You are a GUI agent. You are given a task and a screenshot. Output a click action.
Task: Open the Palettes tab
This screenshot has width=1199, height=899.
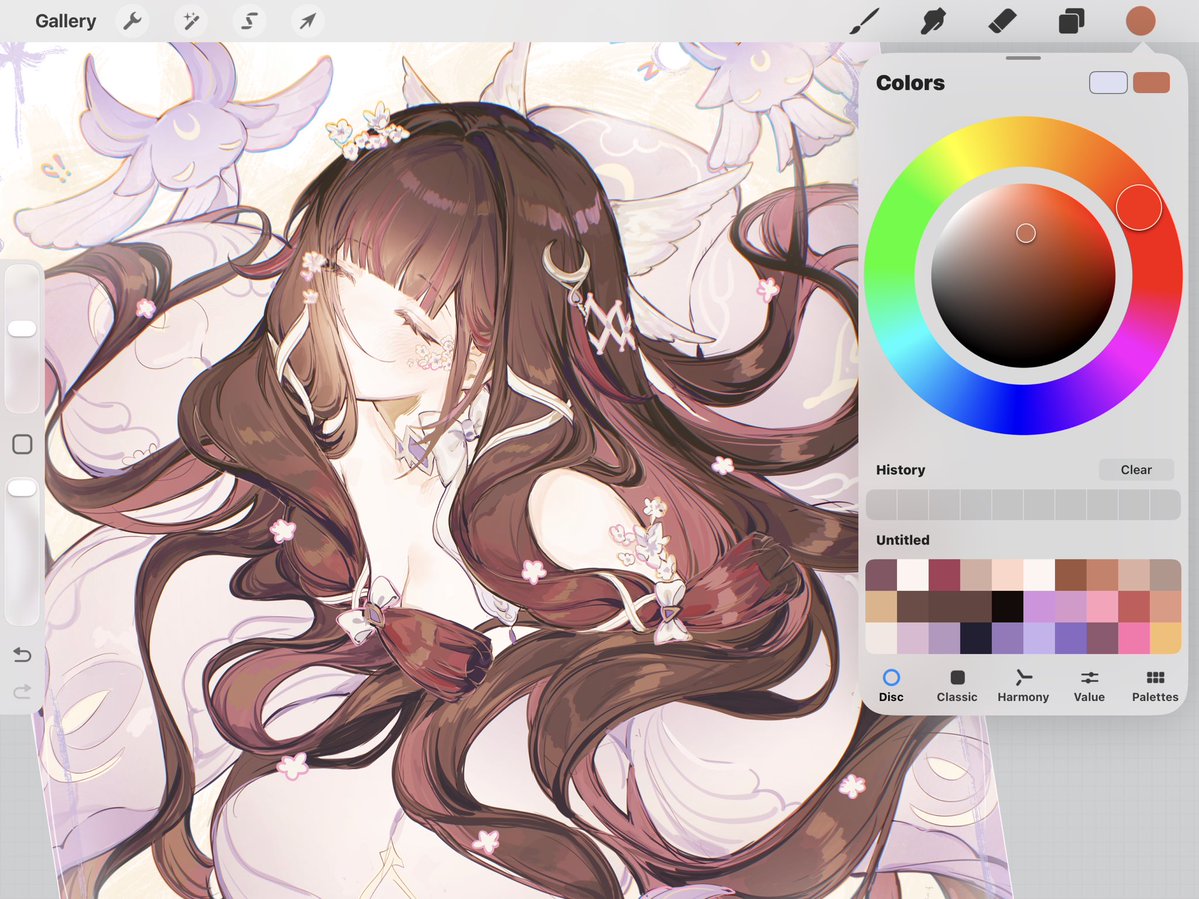pyautogui.click(x=1155, y=686)
